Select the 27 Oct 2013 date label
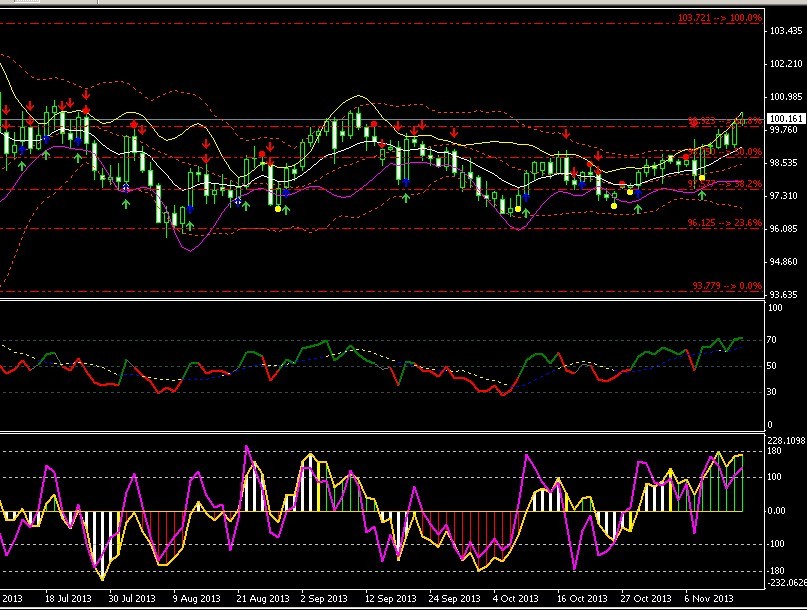807x610 pixels. pos(646,599)
